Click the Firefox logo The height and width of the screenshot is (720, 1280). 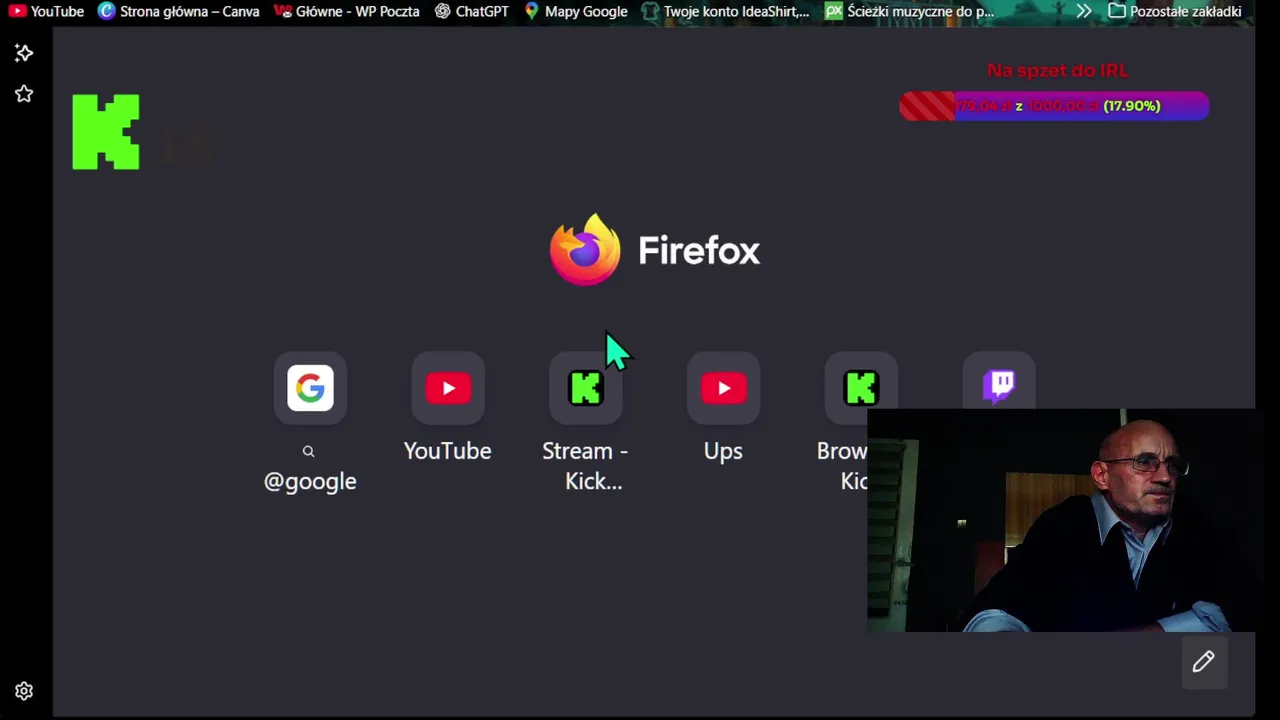click(x=585, y=249)
